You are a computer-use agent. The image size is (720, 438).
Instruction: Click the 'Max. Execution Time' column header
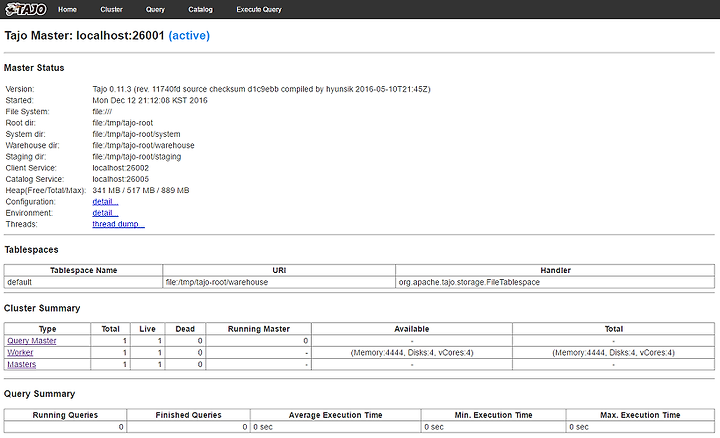point(640,415)
